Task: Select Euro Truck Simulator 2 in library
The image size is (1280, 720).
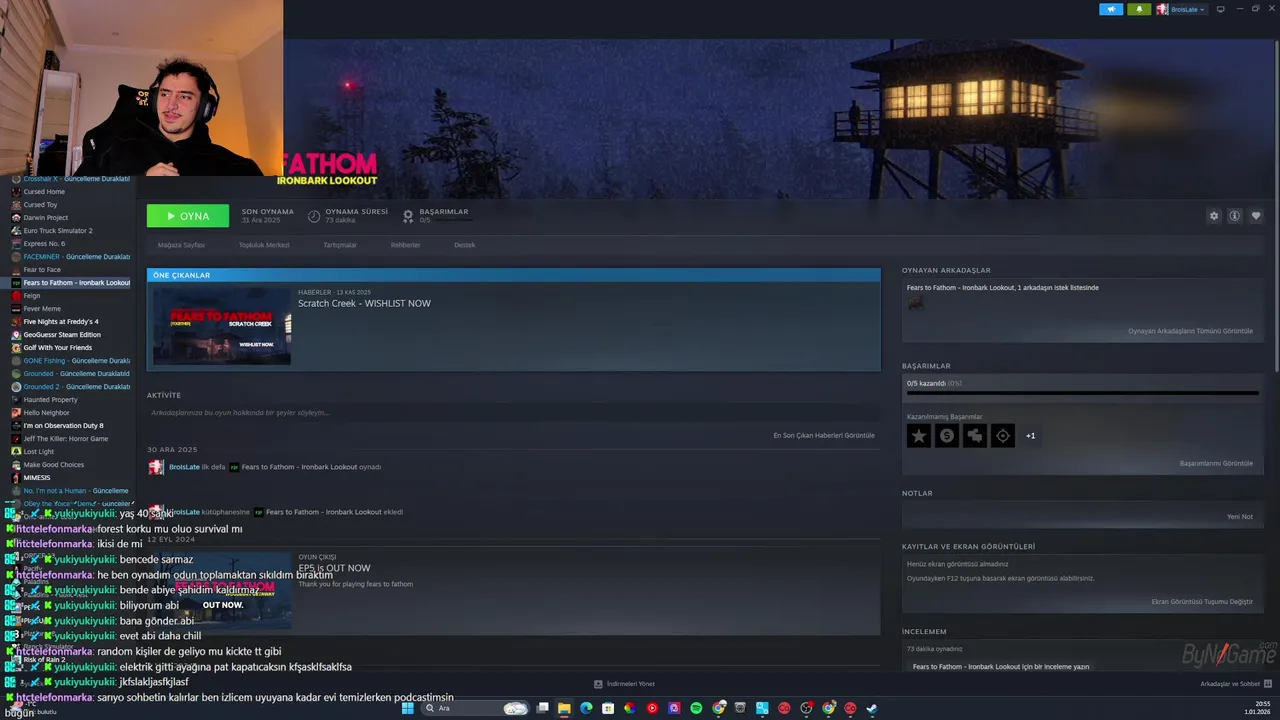Action: 58,231
